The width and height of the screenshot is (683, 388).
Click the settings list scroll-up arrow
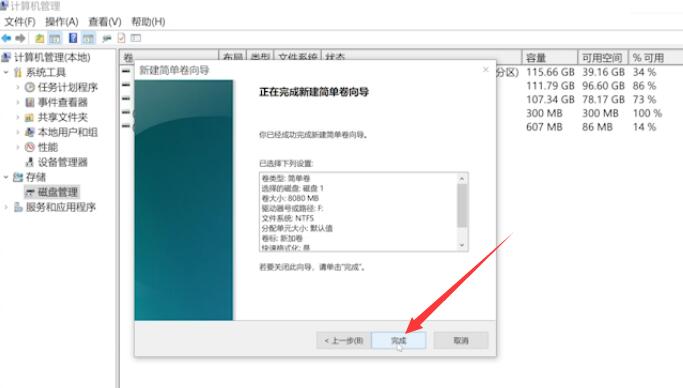(x=462, y=179)
